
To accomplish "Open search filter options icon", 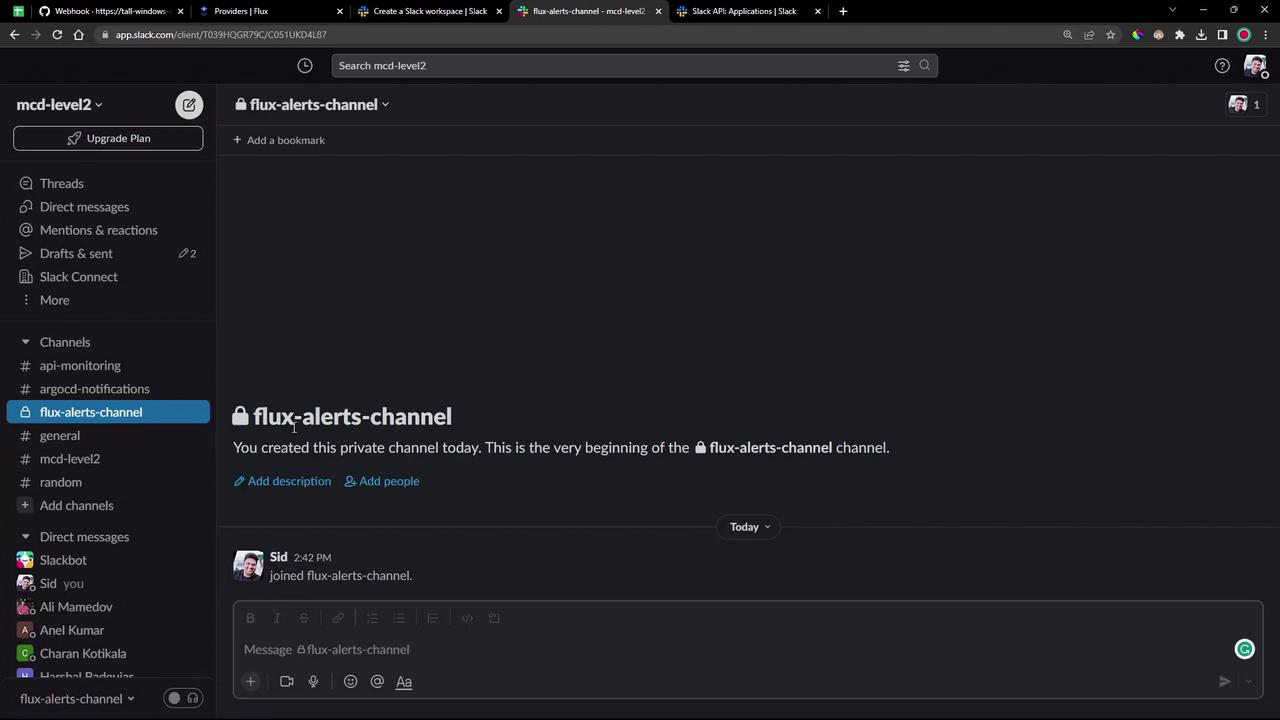I will point(904,66).
